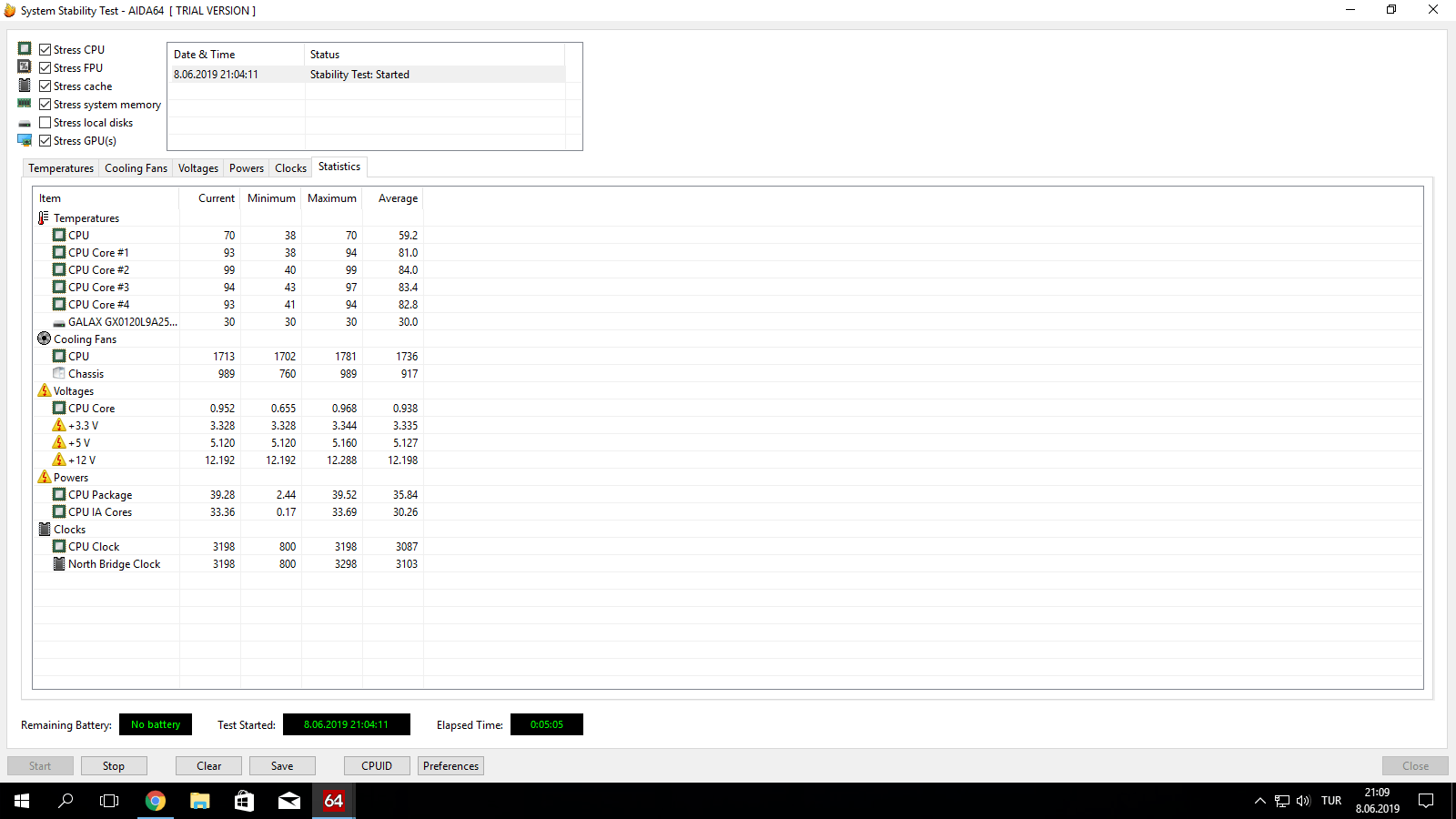Screen dimensions: 1456x819
Task: Click the taskbar clock showing 21:09
Action: [x=1377, y=801]
